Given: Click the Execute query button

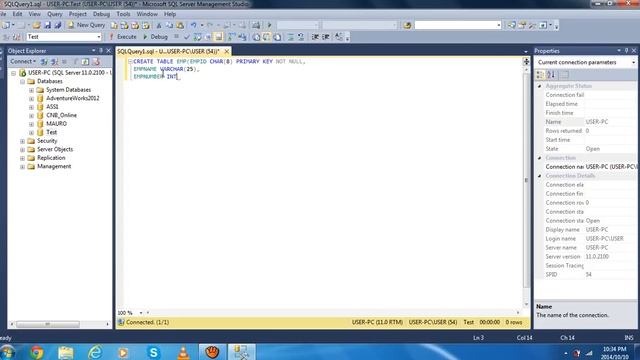Looking at the screenshot, I should (123, 37).
